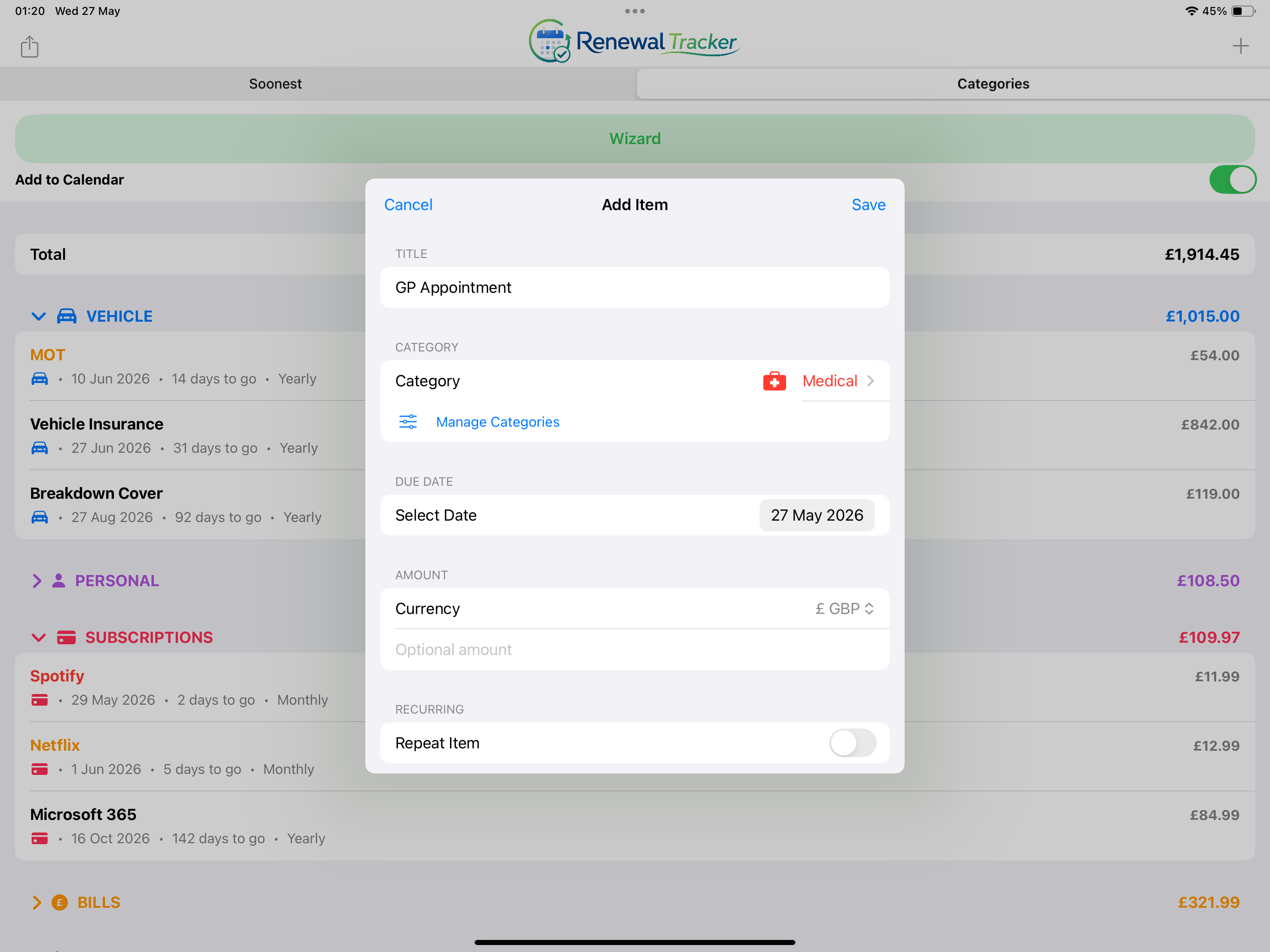Tap the three-dot multitasking indicator
This screenshot has width=1270, height=952.
click(x=635, y=11)
